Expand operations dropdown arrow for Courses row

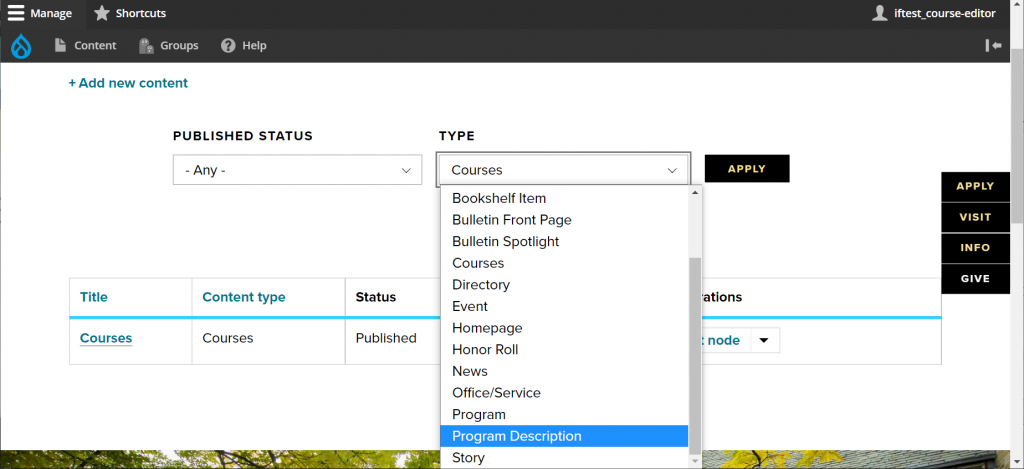(765, 340)
